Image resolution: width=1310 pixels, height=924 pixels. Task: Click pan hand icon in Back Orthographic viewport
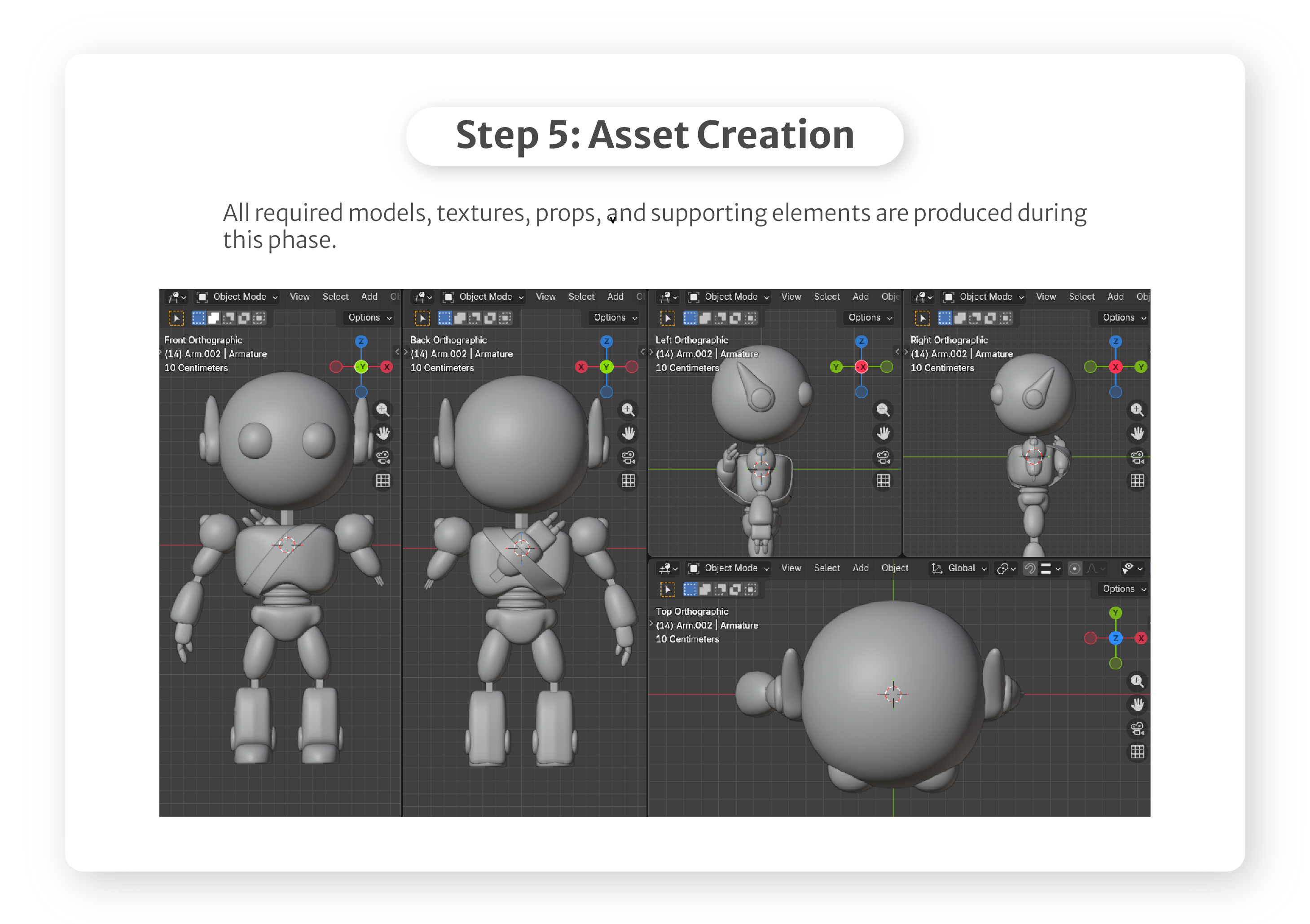coord(628,433)
